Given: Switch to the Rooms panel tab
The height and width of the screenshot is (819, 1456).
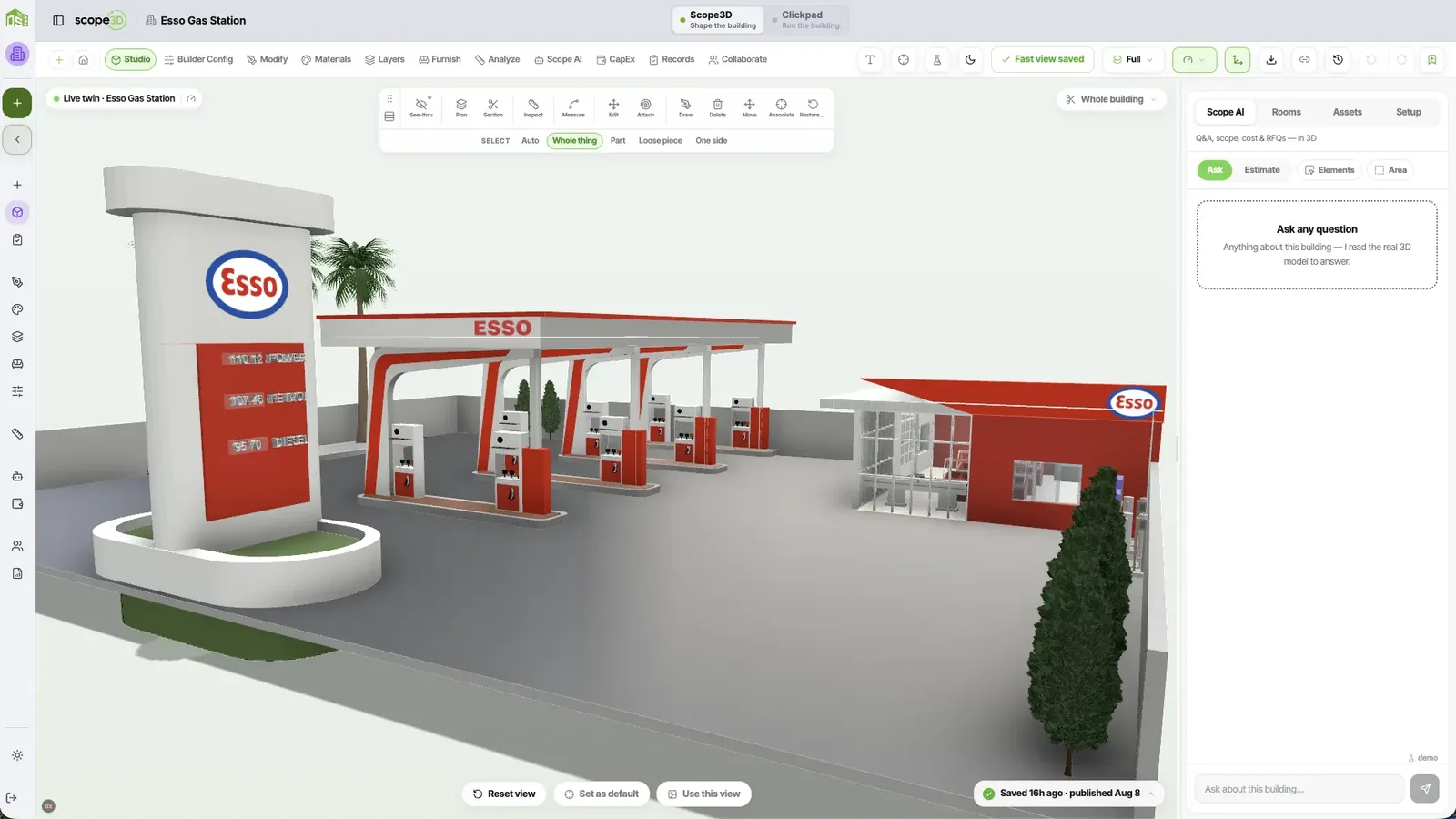Looking at the screenshot, I should point(1286,112).
